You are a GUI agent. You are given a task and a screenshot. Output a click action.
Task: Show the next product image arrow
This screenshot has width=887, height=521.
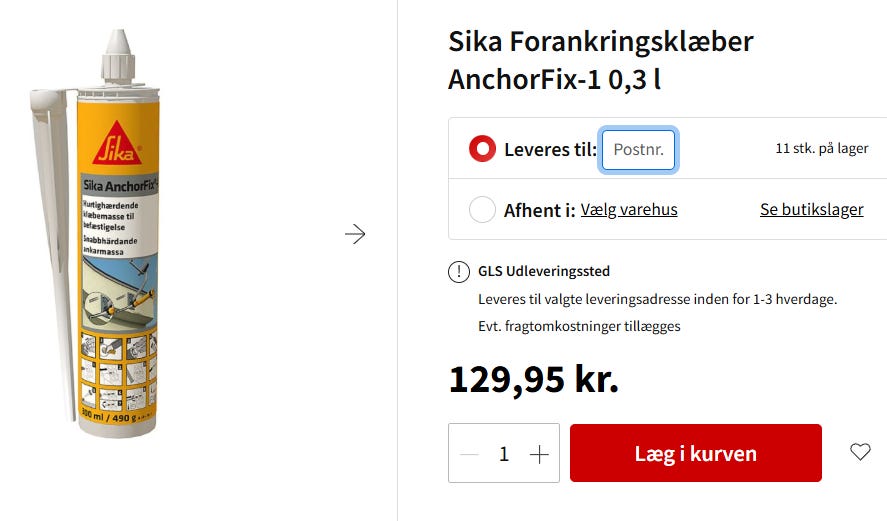(x=355, y=234)
